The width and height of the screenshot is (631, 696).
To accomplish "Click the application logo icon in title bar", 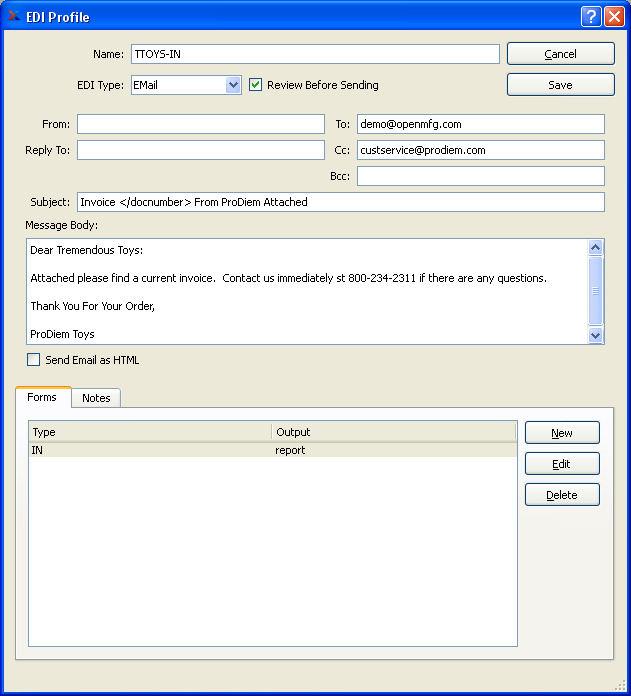I will [14, 16].
